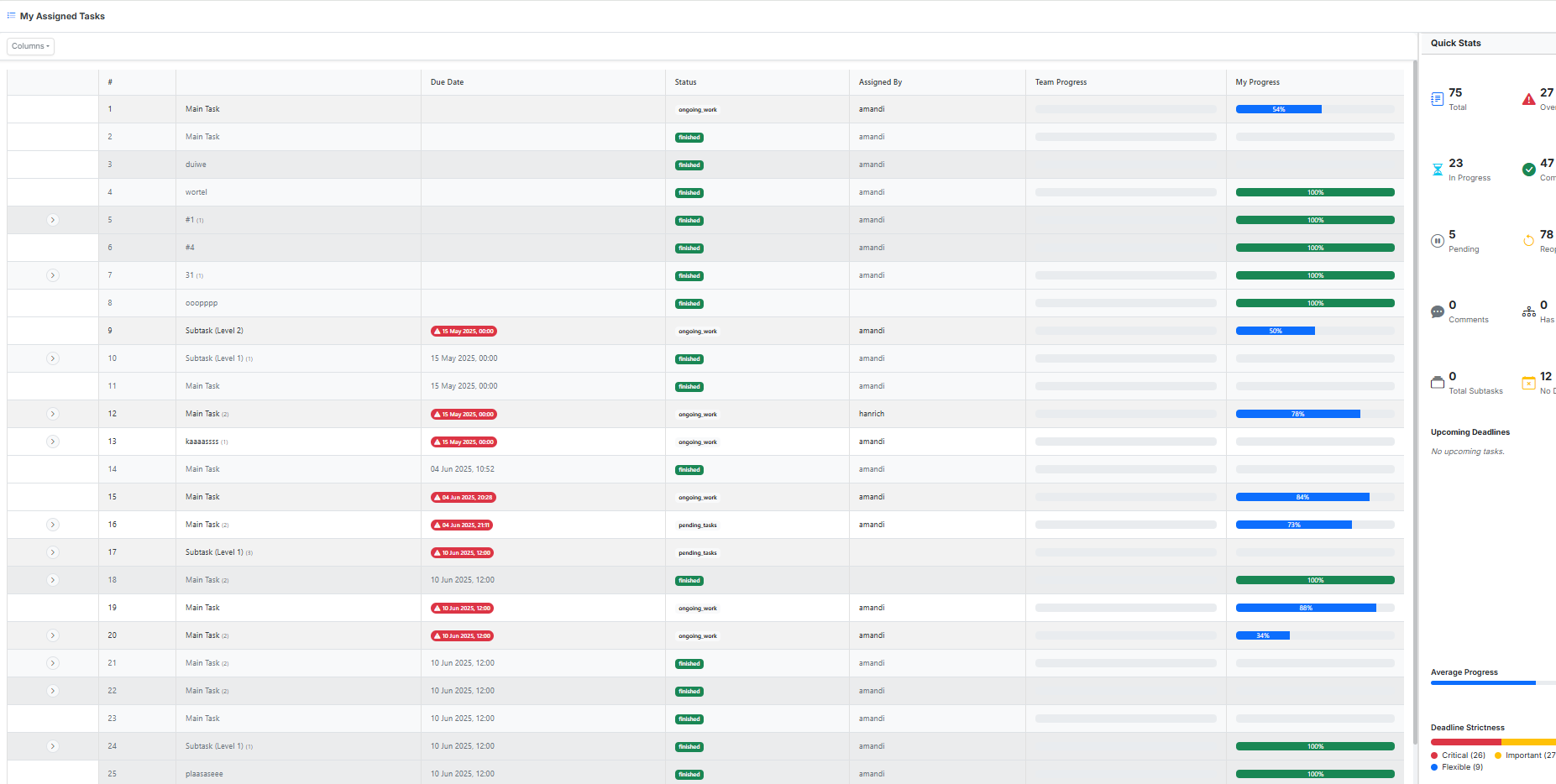The width and height of the screenshot is (1556, 784).
Task: Click the red Critical deadline strictness bar
Action: [x=1465, y=742]
